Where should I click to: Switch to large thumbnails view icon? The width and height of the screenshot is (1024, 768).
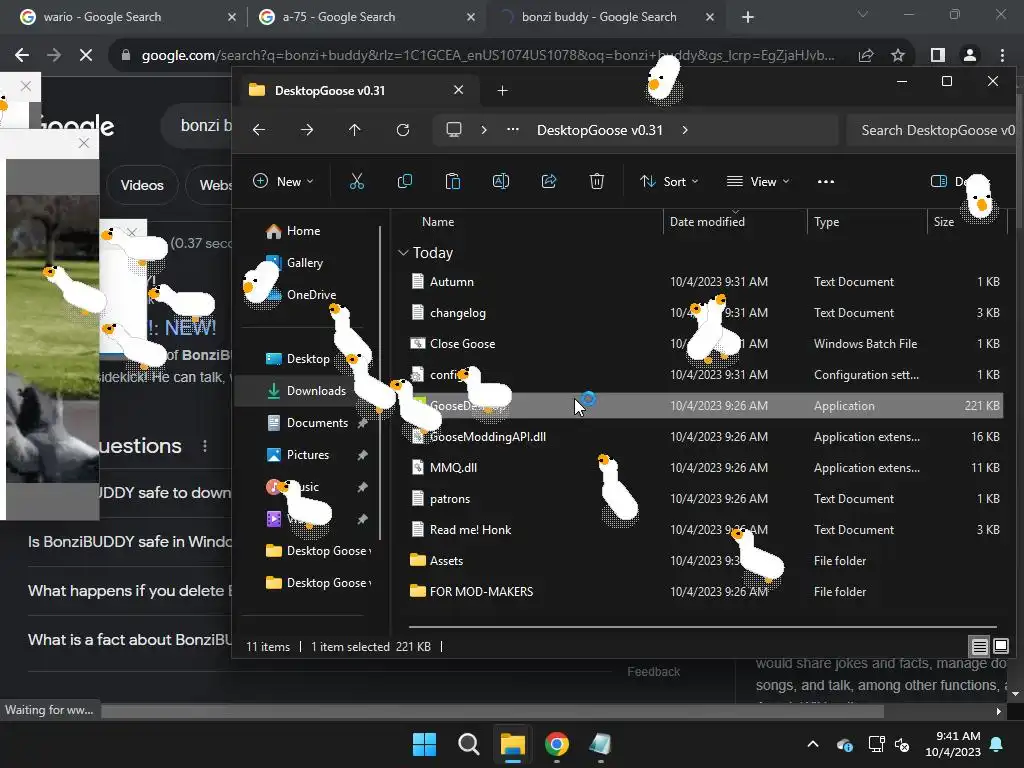(1001, 647)
